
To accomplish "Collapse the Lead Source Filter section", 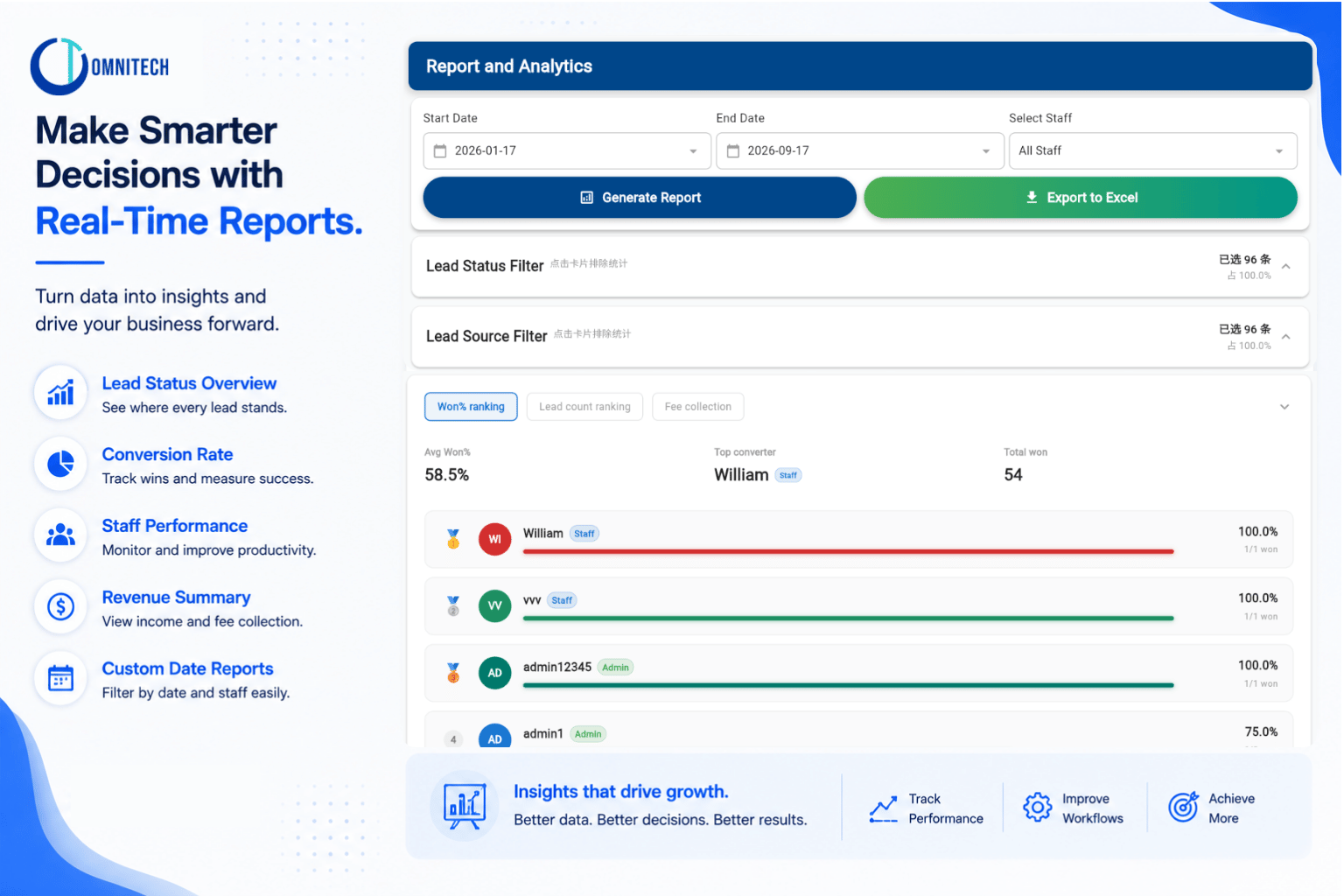I will point(1286,337).
